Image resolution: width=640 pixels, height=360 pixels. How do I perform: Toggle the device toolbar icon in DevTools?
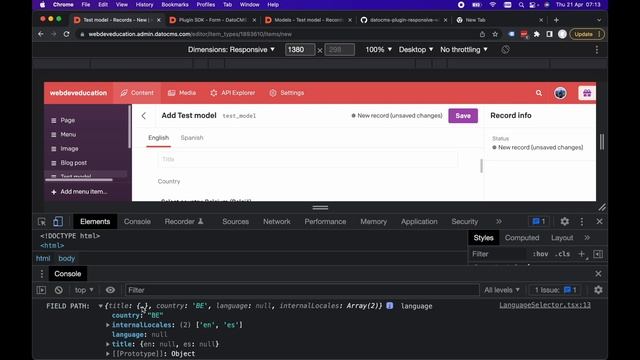(58, 222)
